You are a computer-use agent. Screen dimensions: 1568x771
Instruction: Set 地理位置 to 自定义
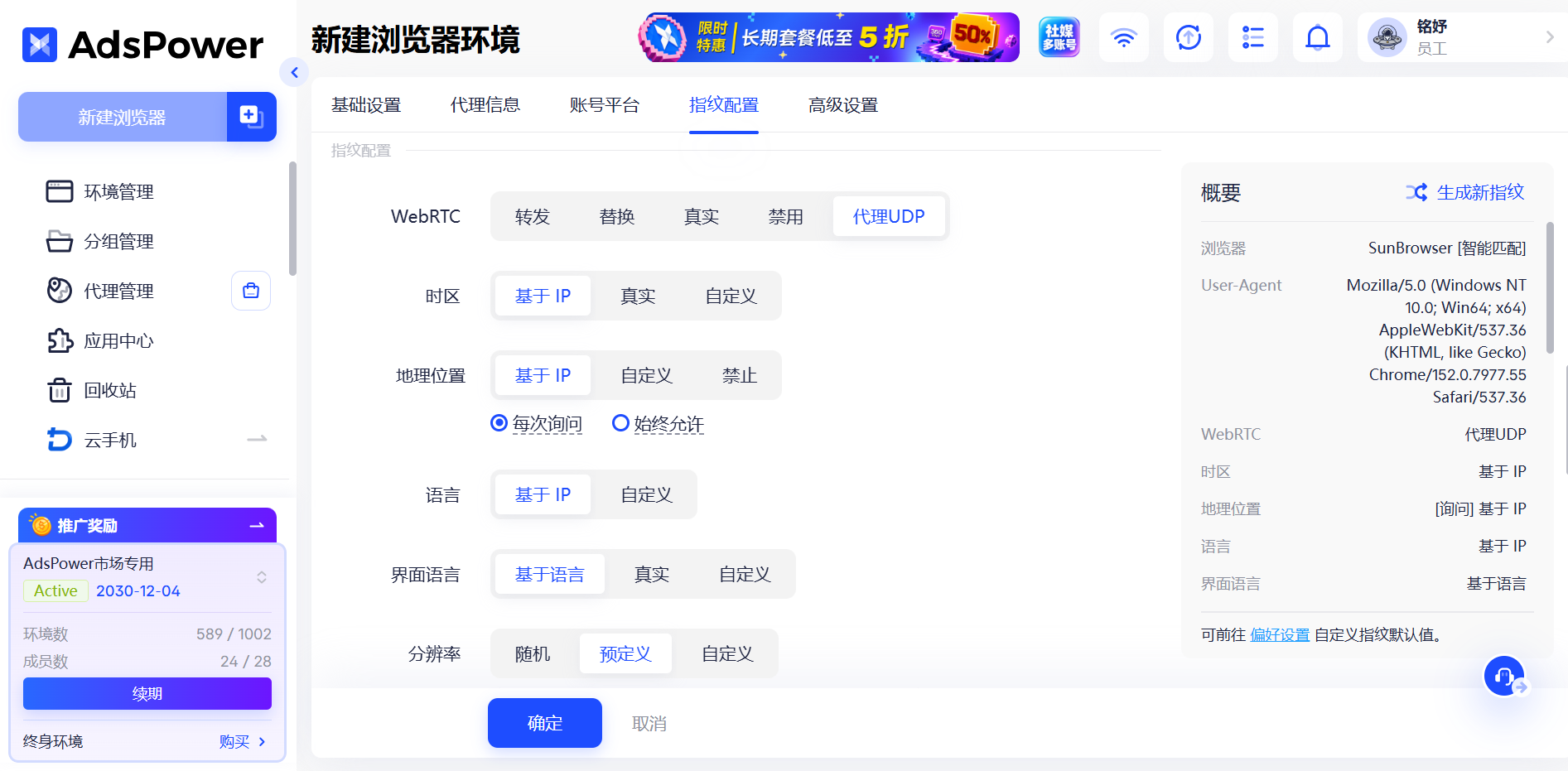(x=647, y=375)
